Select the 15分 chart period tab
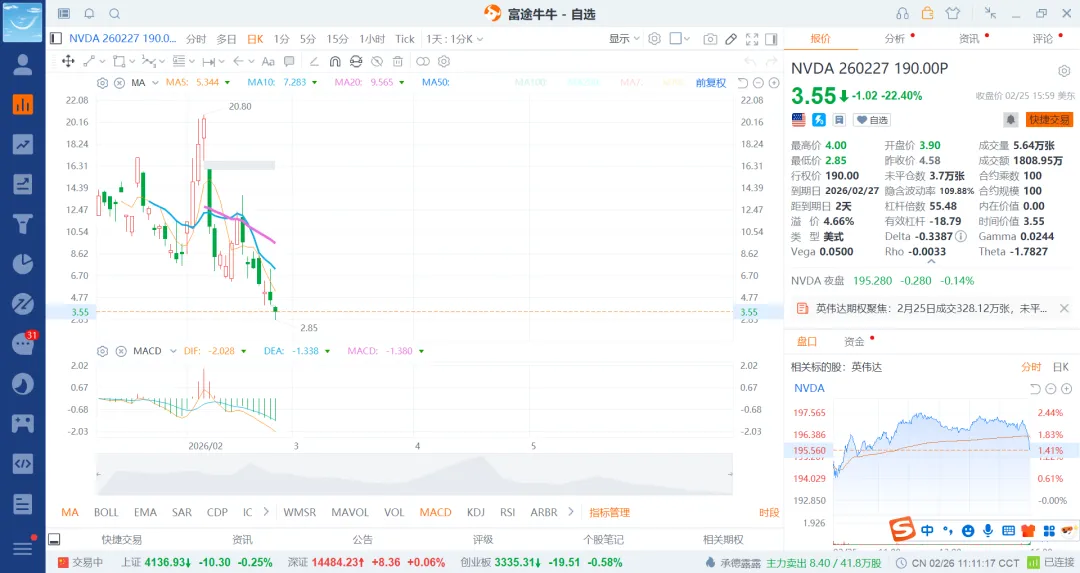1080x573 pixels. point(337,39)
